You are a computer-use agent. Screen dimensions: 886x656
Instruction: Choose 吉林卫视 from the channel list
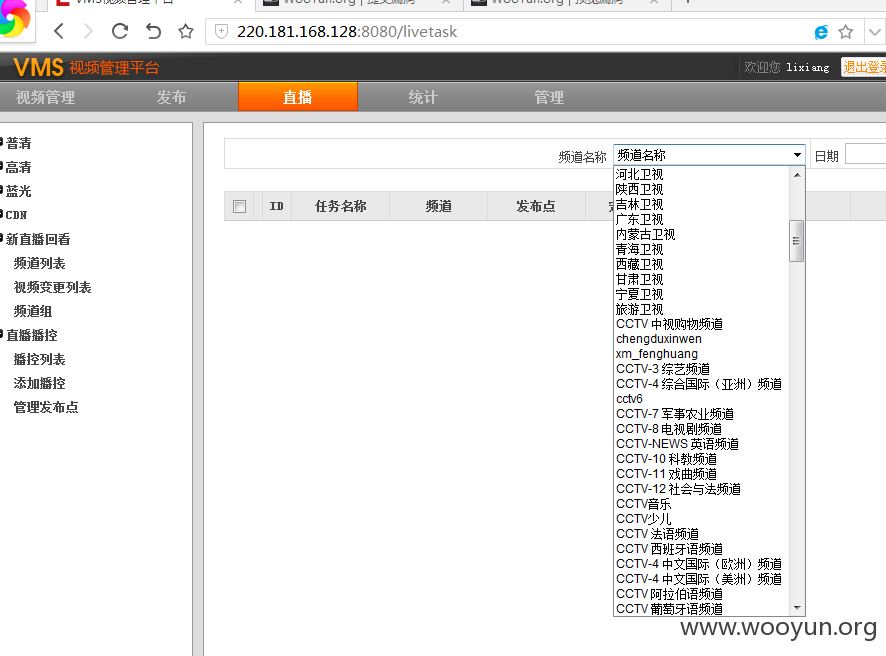tap(701, 205)
